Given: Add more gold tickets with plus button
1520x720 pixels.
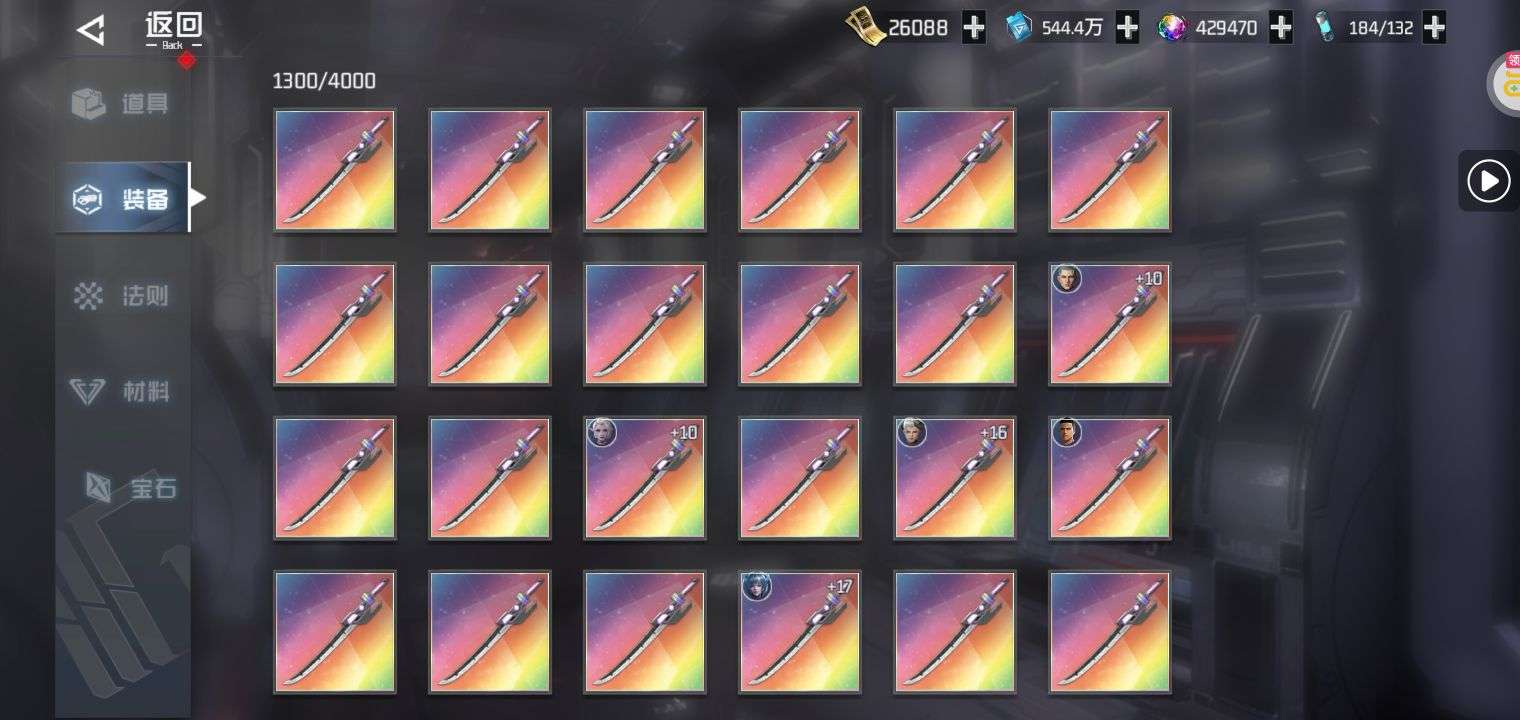Looking at the screenshot, I should click(x=973, y=28).
